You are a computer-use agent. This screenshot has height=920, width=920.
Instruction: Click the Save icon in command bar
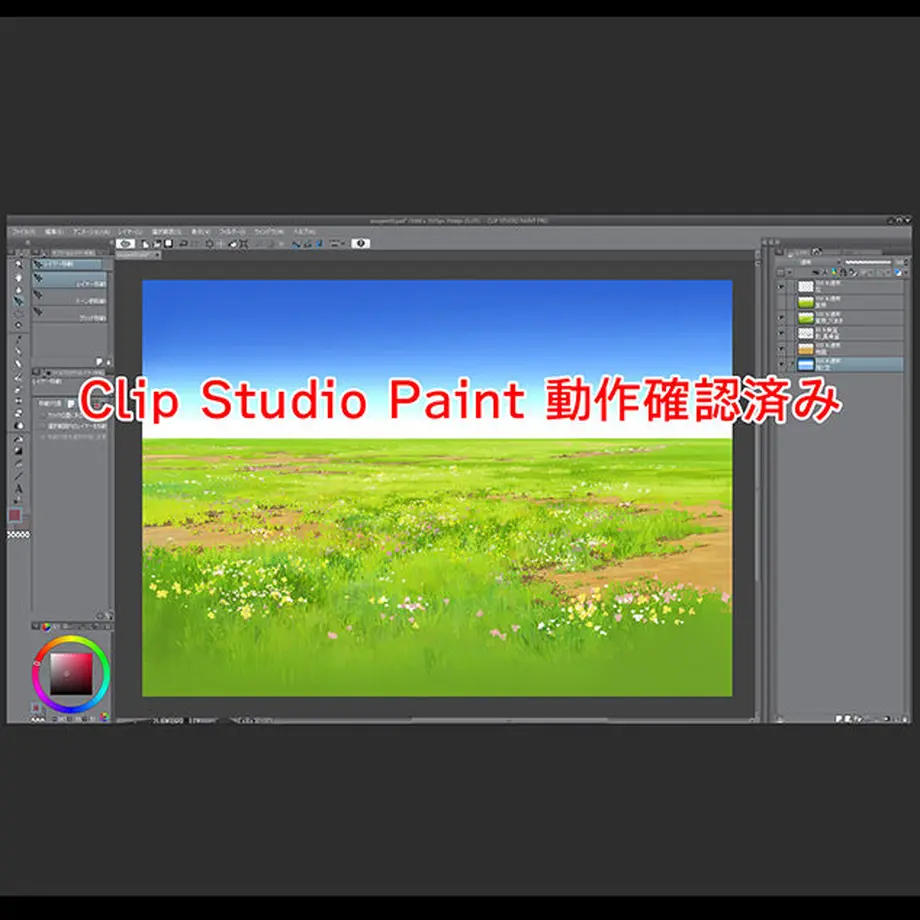pyautogui.click(x=168, y=243)
